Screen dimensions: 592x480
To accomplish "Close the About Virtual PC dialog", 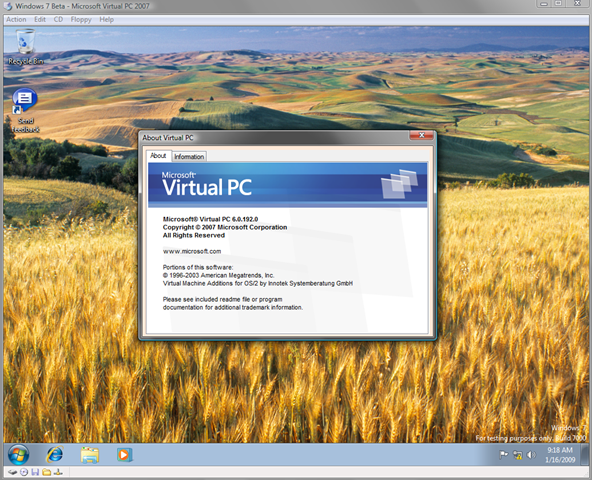I will click(x=421, y=136).
